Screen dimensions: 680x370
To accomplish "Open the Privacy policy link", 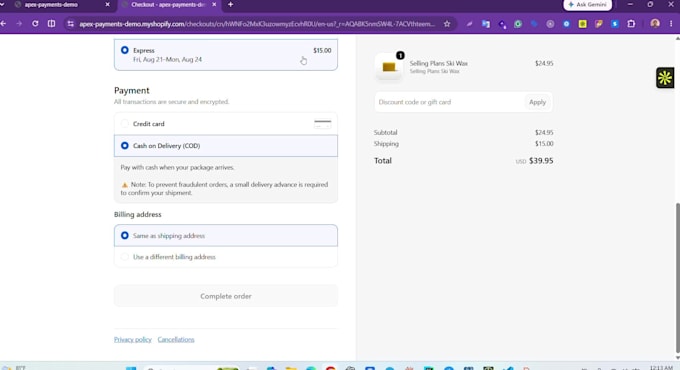I will 133,339.
